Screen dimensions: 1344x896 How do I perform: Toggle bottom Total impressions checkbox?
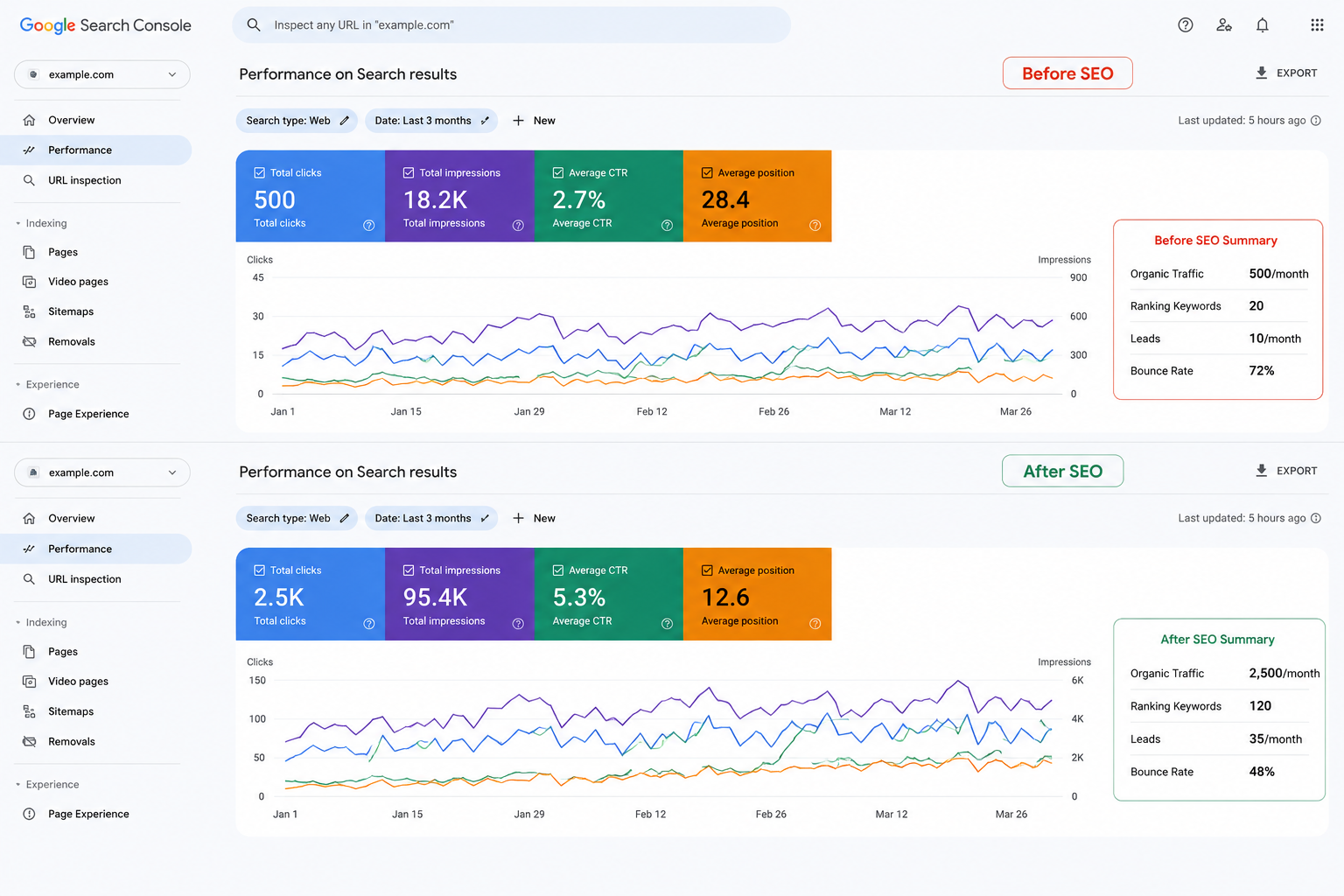(409, 570)
